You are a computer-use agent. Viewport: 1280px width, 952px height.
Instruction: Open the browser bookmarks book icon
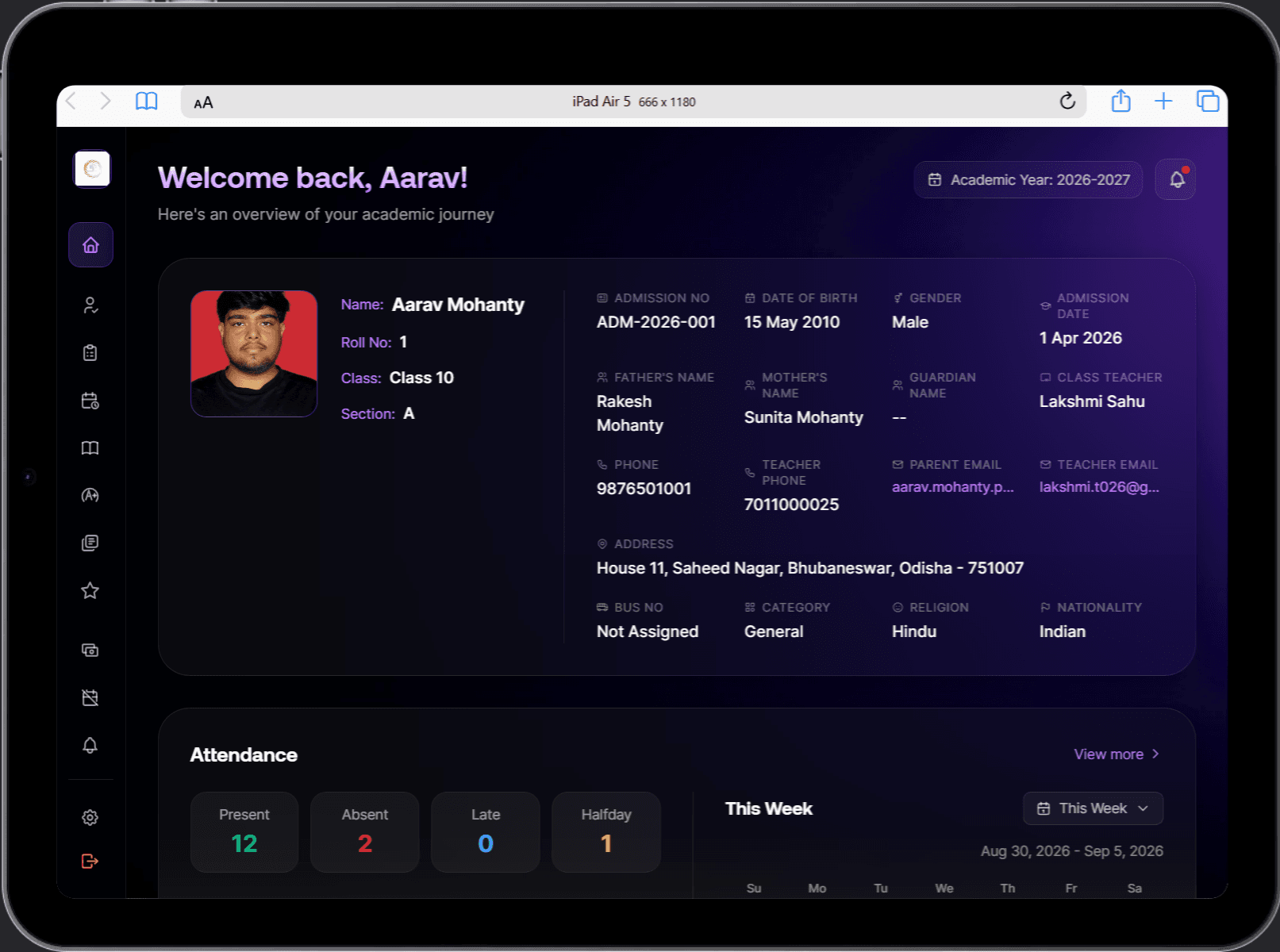(x=147, y=102)
